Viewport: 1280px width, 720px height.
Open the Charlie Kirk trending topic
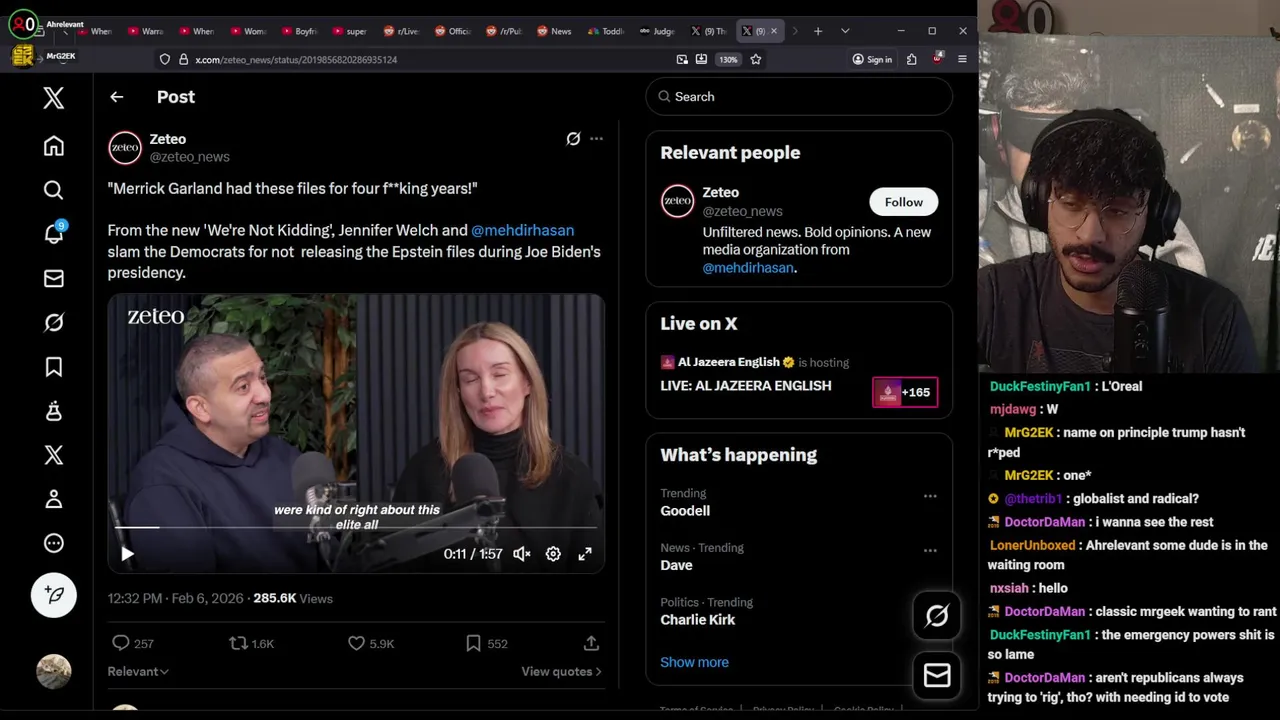(697, 620)
